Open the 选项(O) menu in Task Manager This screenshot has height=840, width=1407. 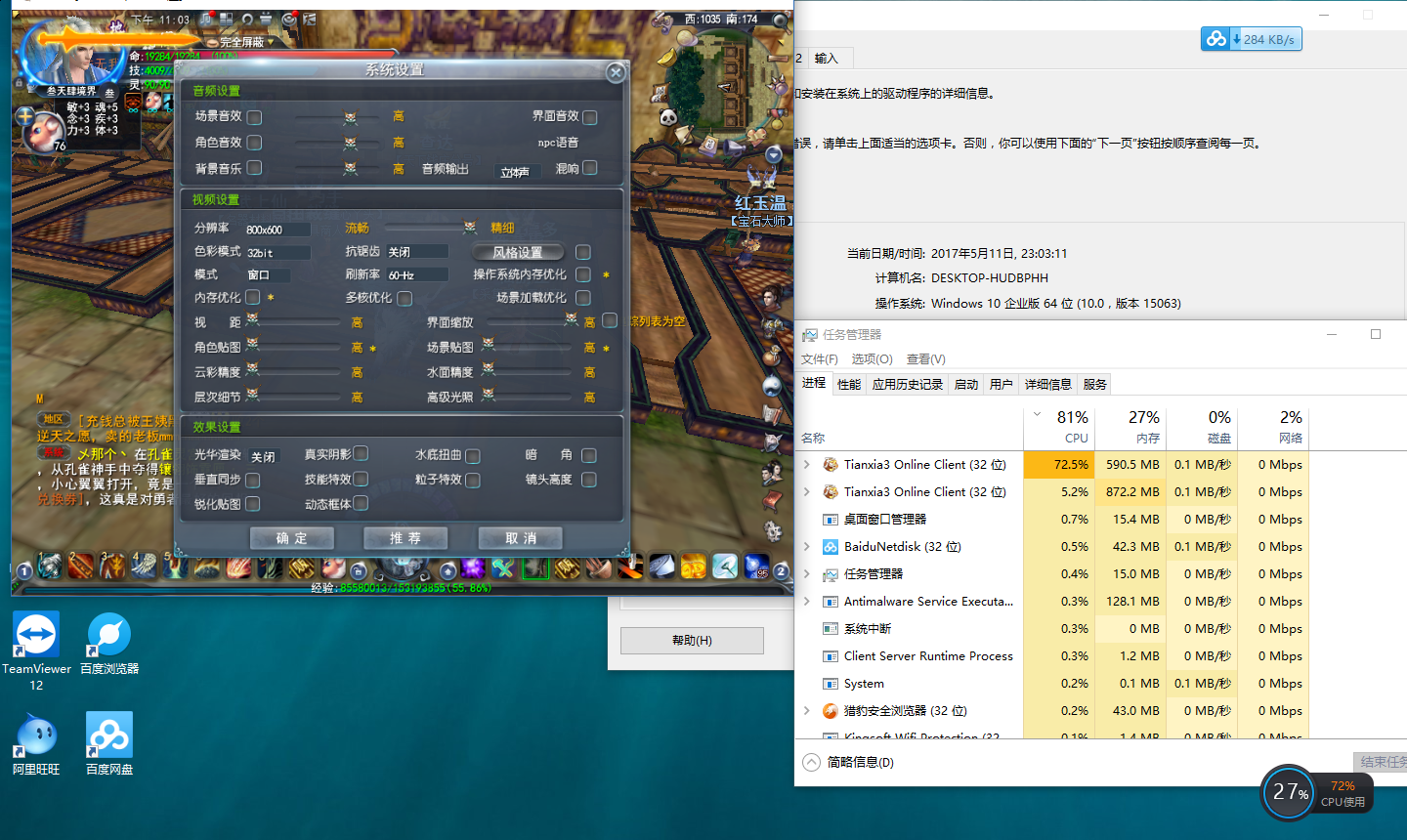point(872,359)
